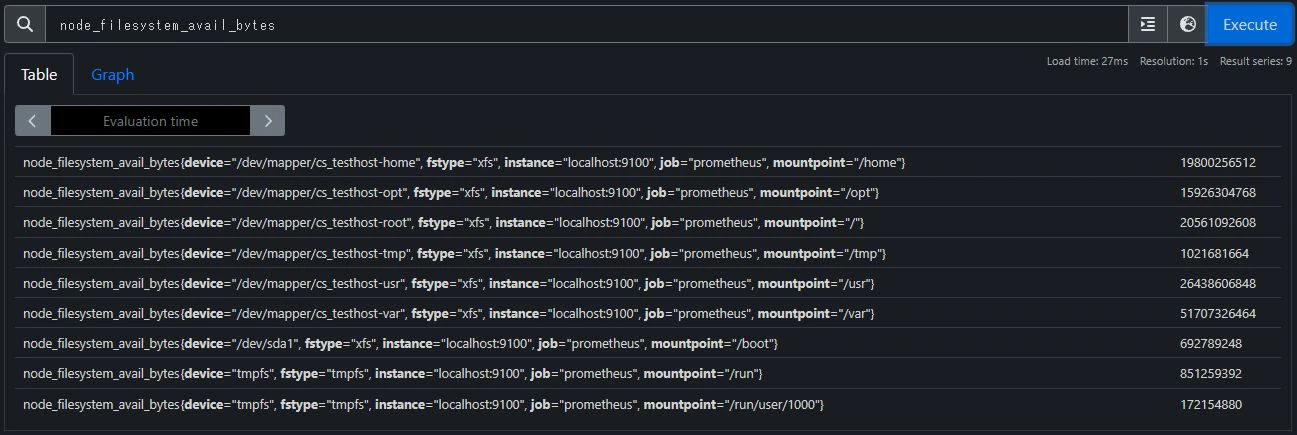This screenshot has height=435, width=1297.
Task: Open the metrics explorer globe icon
Action: (x=1188, y=24)
